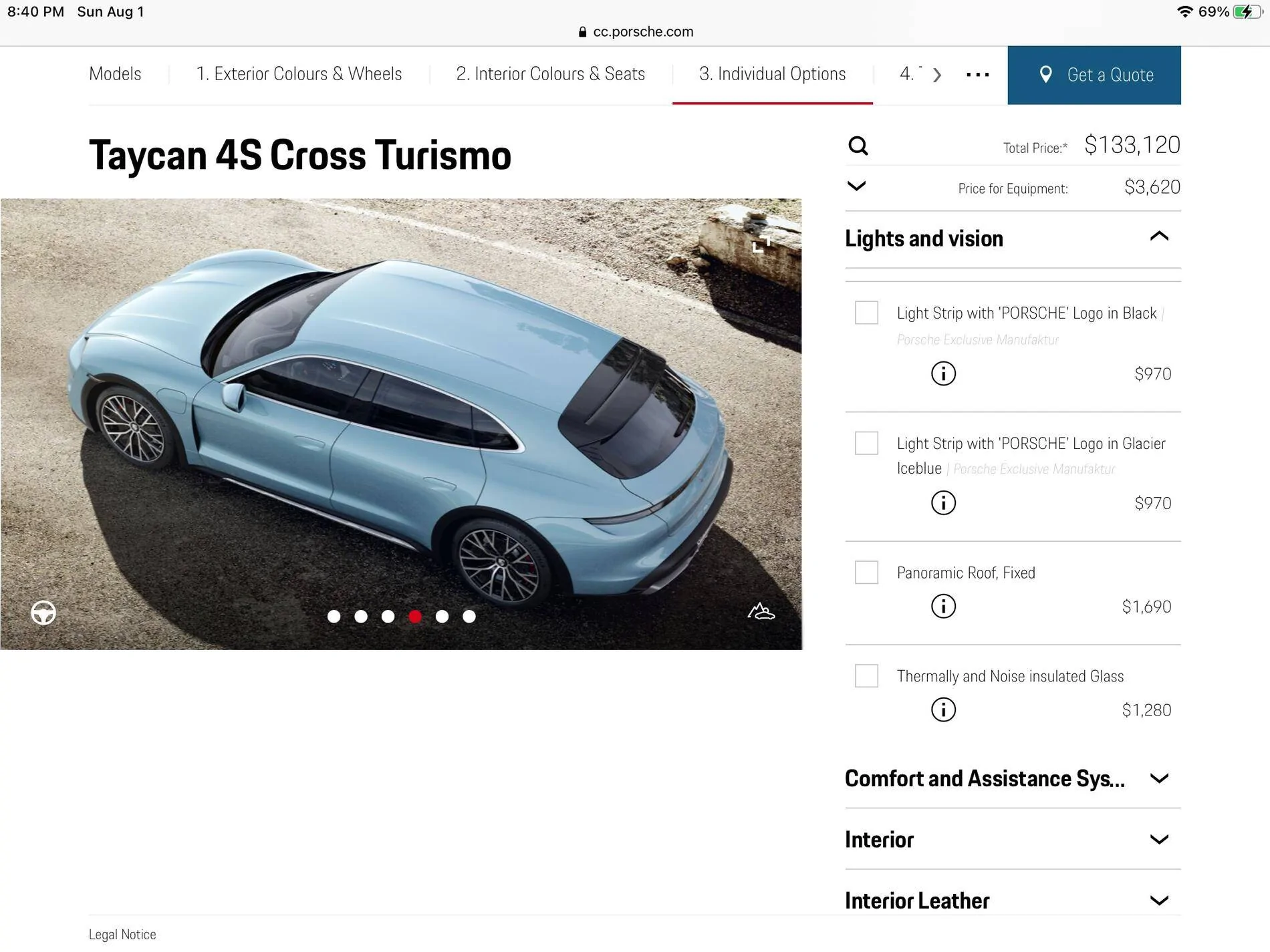
Task: Show the second car image dot
Action: tap(361, 616)
